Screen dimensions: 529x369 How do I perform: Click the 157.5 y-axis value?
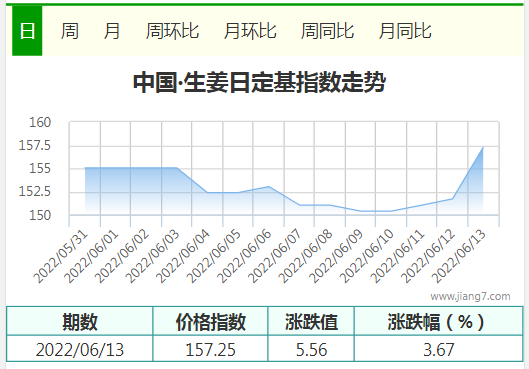[34, 145]
